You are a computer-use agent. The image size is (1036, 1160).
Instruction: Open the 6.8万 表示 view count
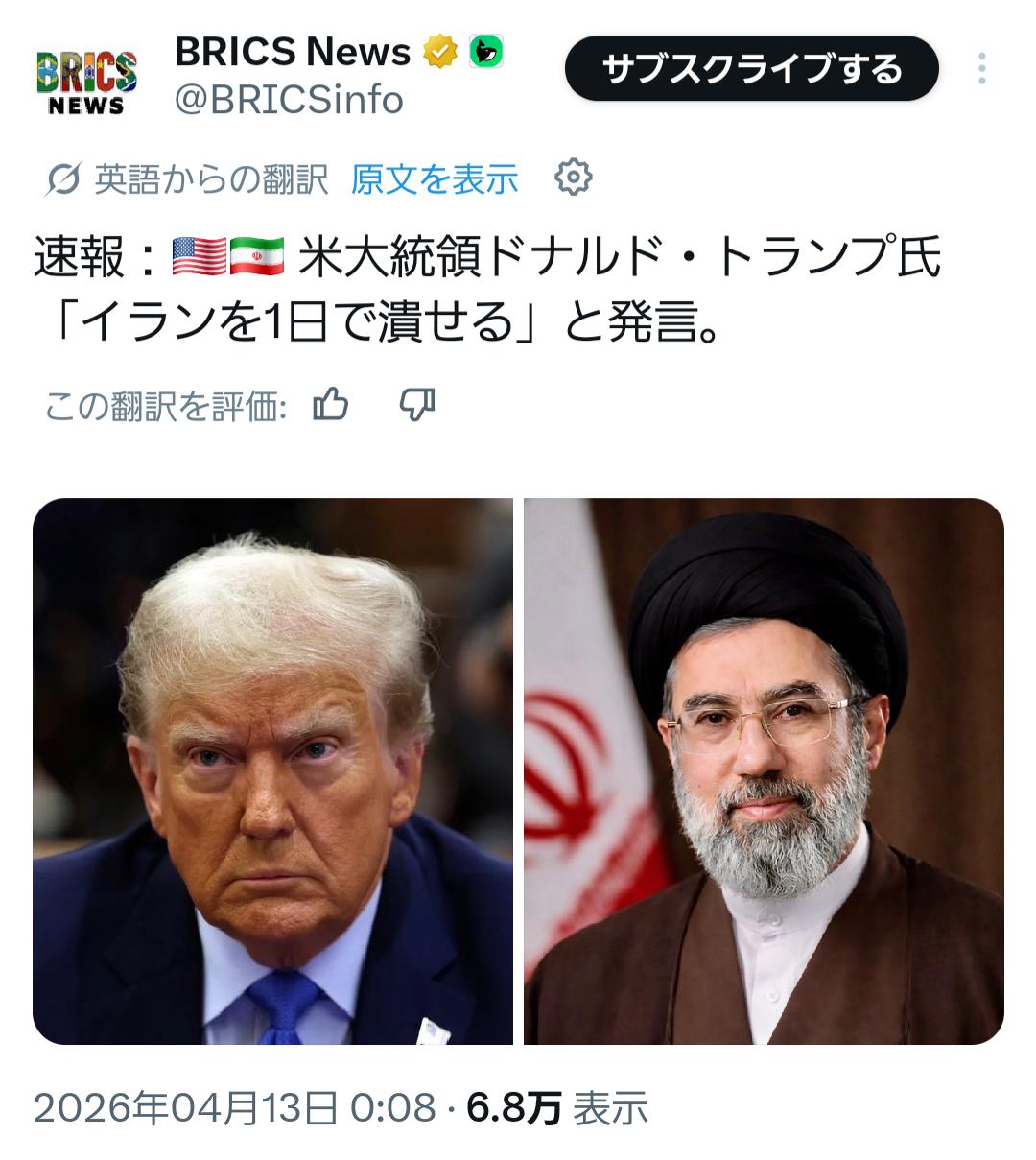click(557, 1108)
